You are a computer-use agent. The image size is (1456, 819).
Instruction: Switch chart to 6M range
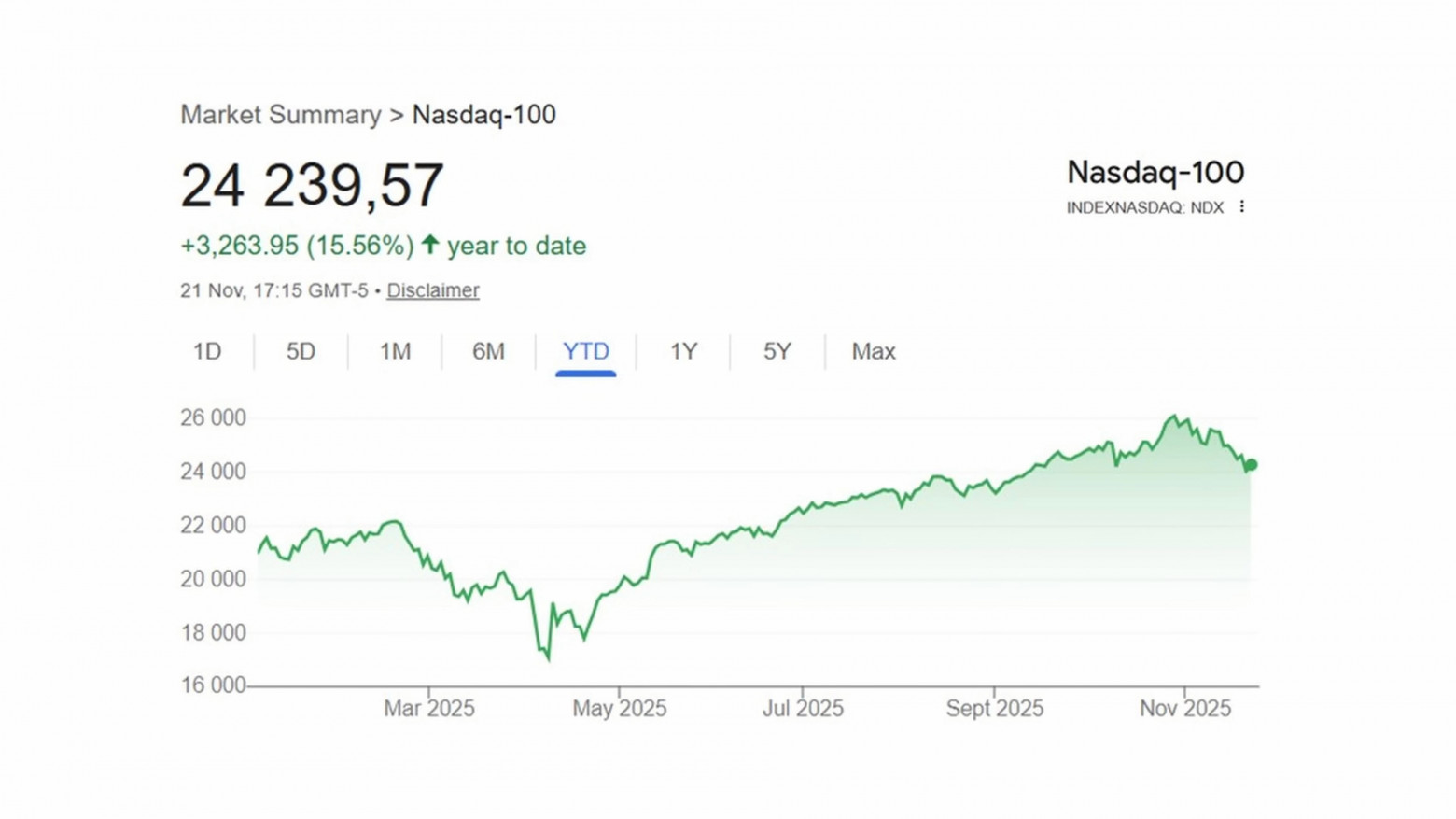(x=488, y=352)
